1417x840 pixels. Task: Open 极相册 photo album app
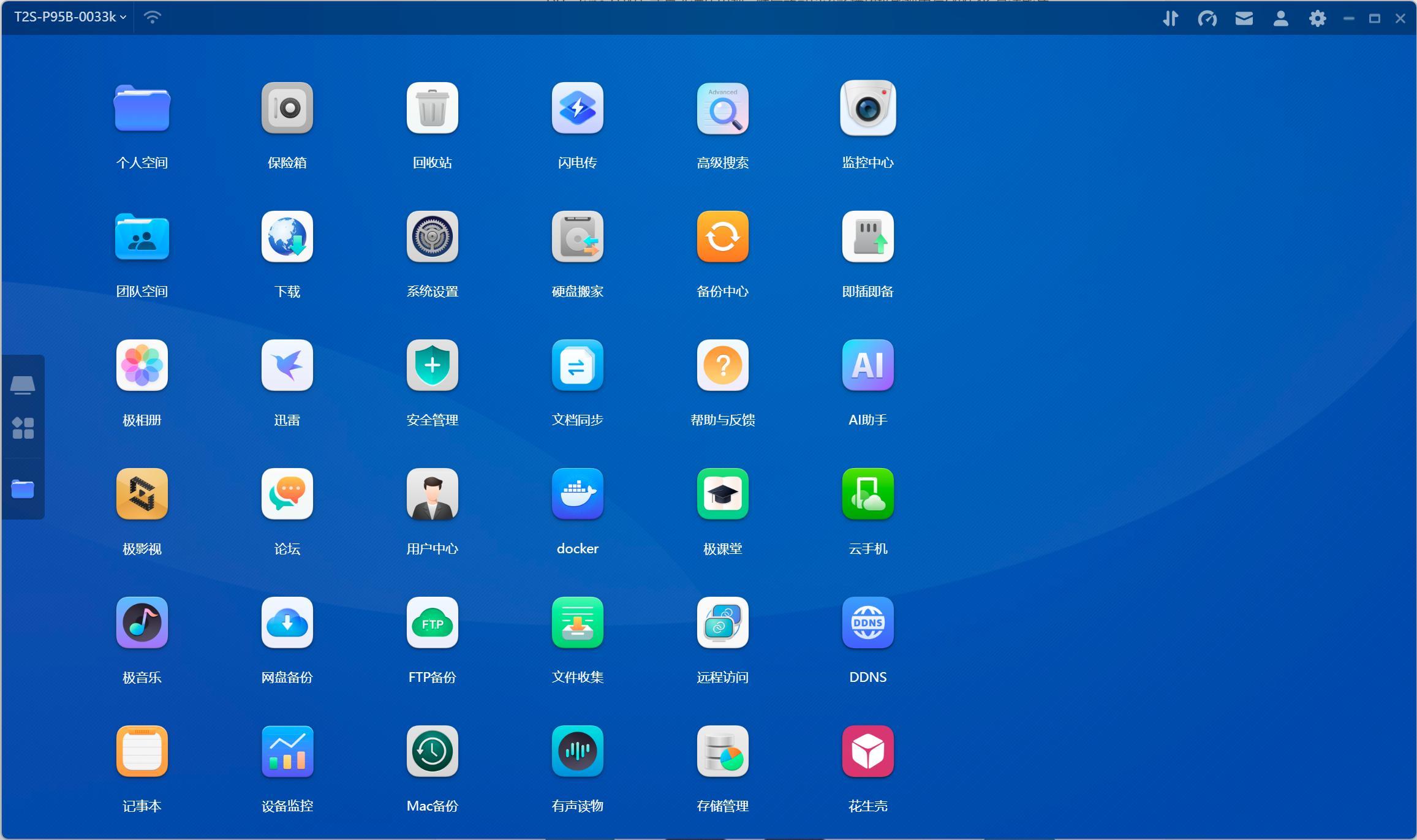point(142,365)
